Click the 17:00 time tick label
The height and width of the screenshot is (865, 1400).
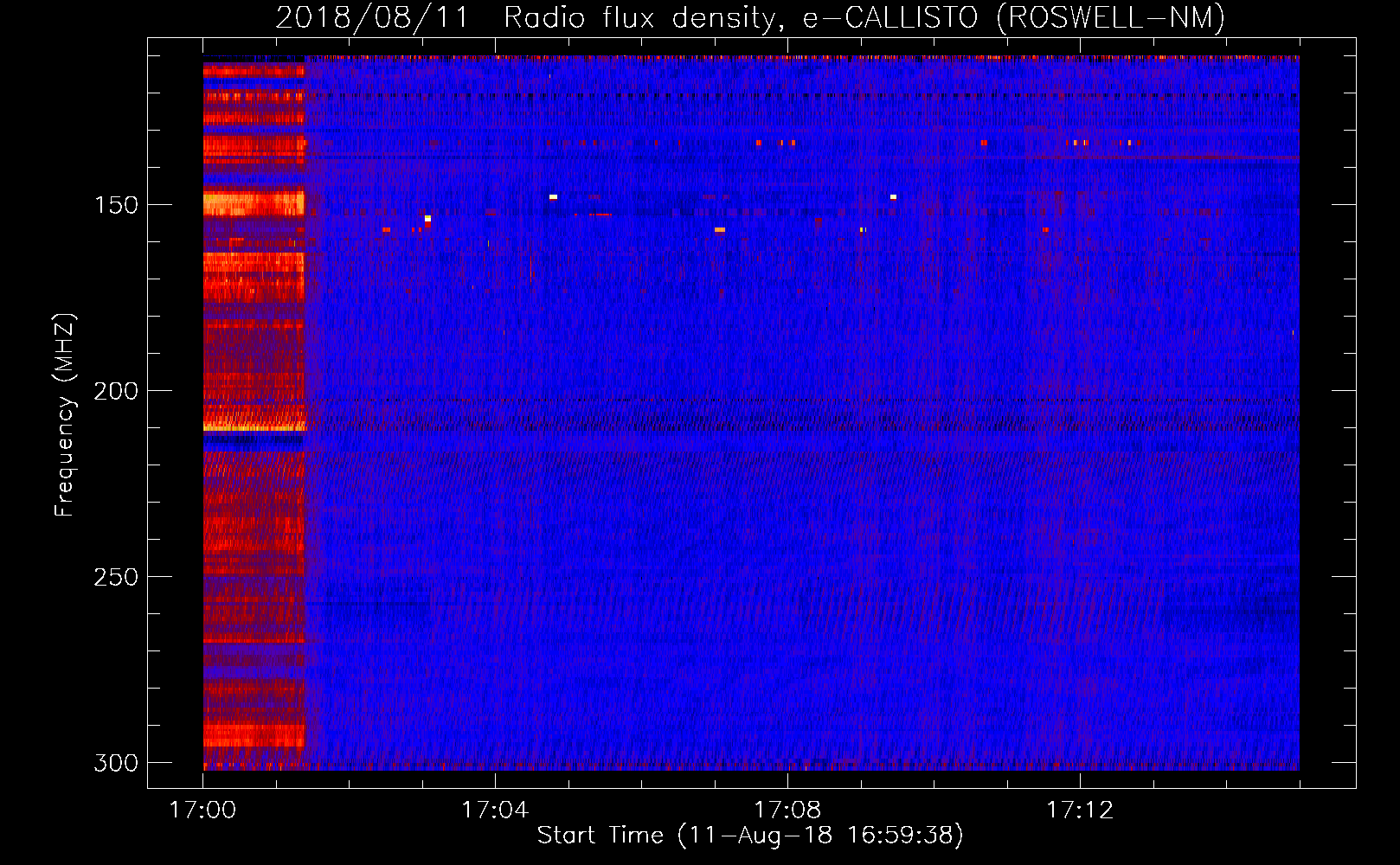[x=202, y=811]
